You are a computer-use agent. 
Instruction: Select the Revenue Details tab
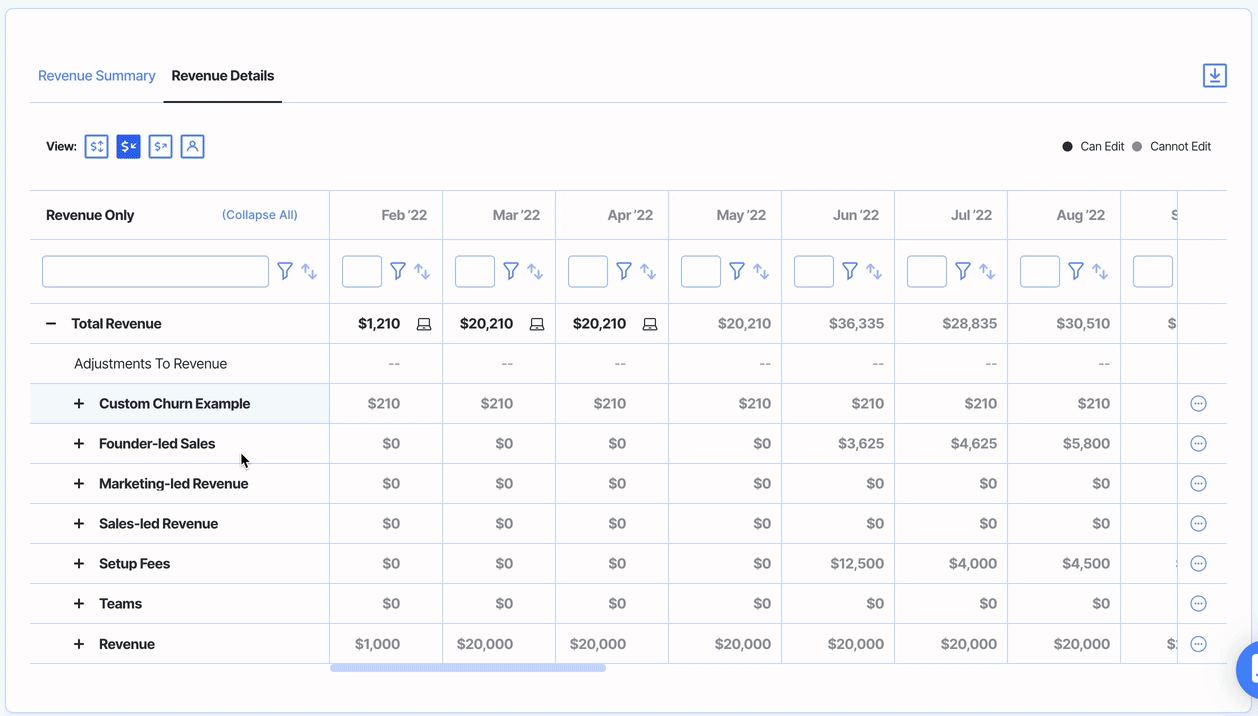[223, 76]
